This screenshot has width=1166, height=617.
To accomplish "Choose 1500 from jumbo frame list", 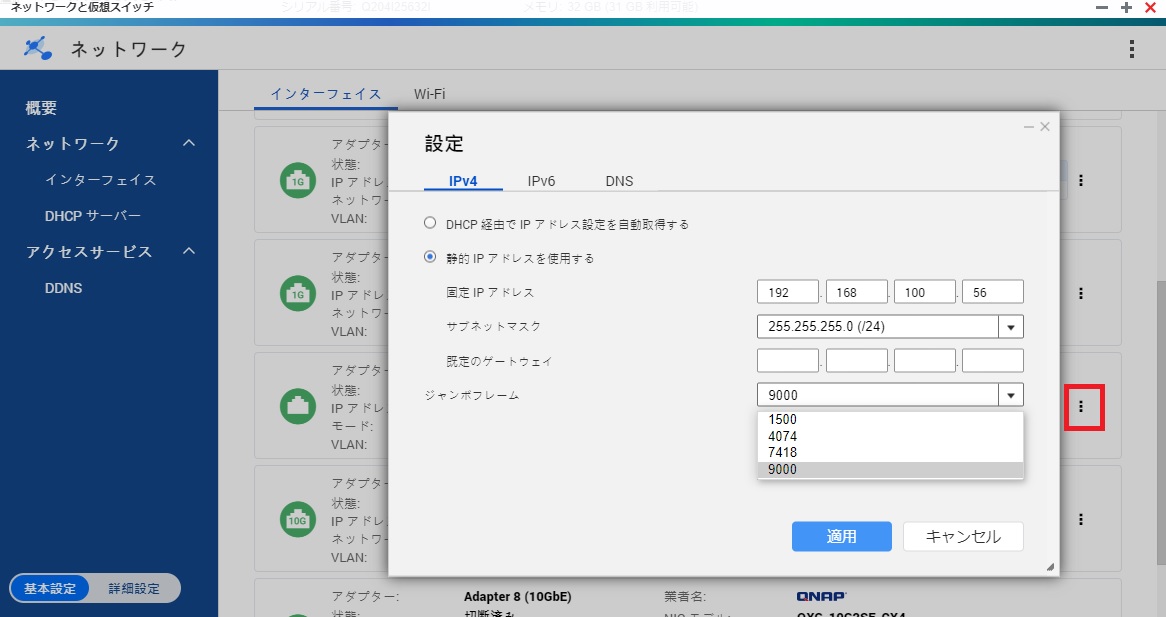I will (x=783, y=420).
